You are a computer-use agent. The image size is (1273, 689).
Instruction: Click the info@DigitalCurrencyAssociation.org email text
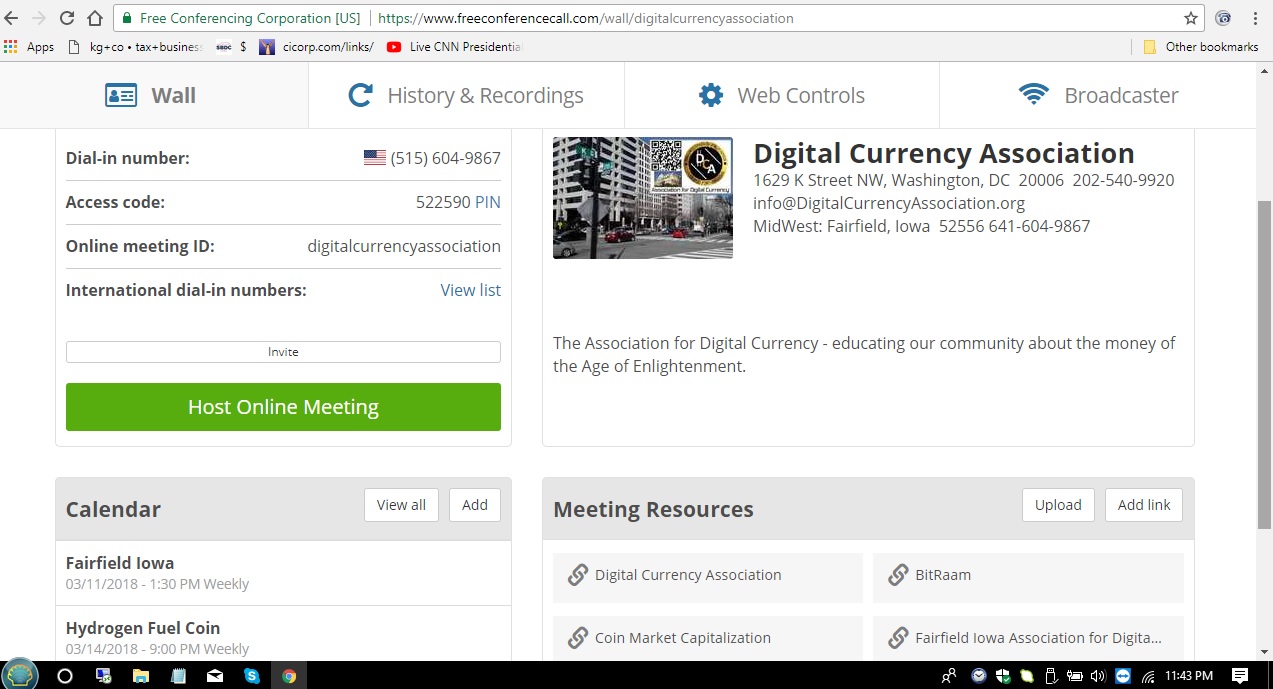tap(889, 203)
